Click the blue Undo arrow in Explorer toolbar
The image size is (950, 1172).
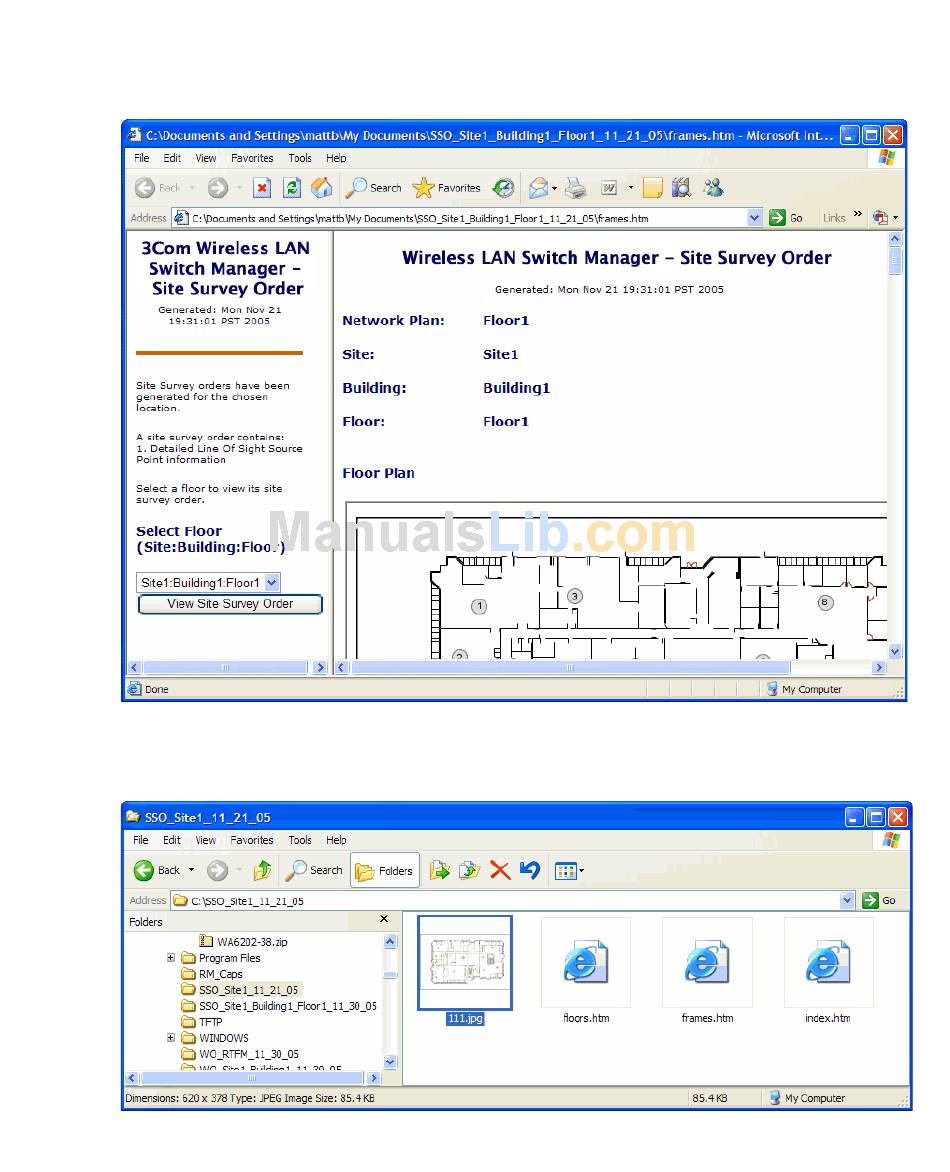(x=530, y=871)
